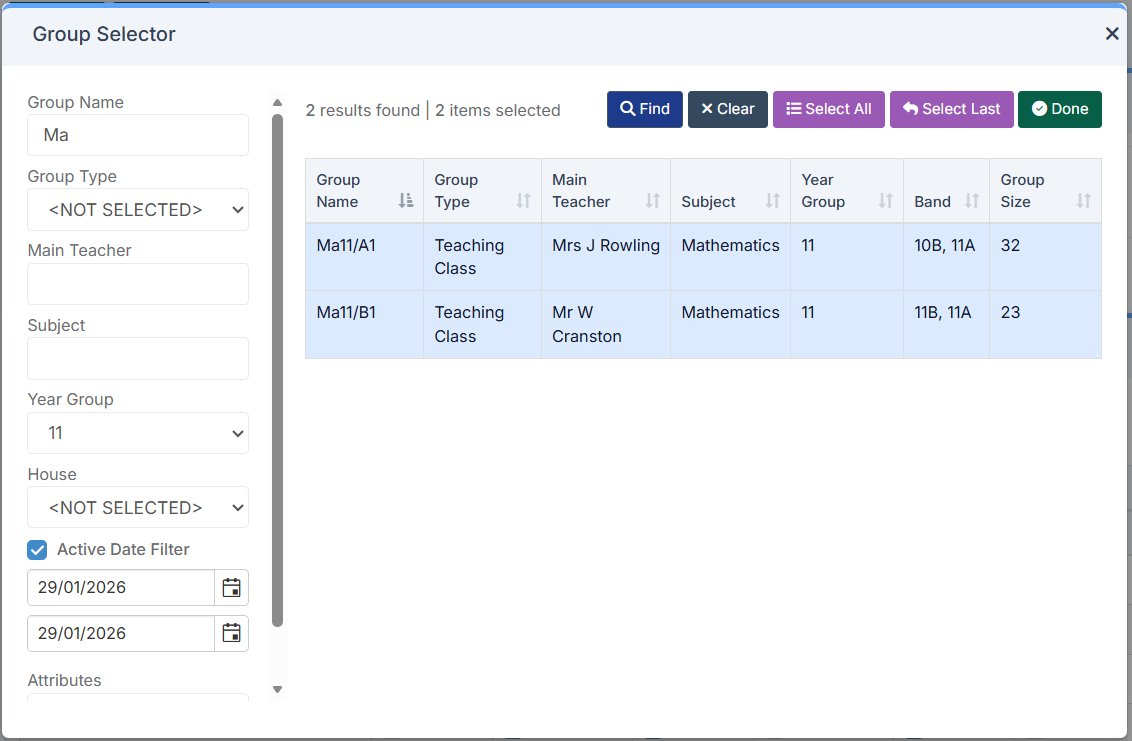Screen dimensions: 1132x741
Task: Uncheck the Active Date Filter checkbox
Action: [37, 550]
